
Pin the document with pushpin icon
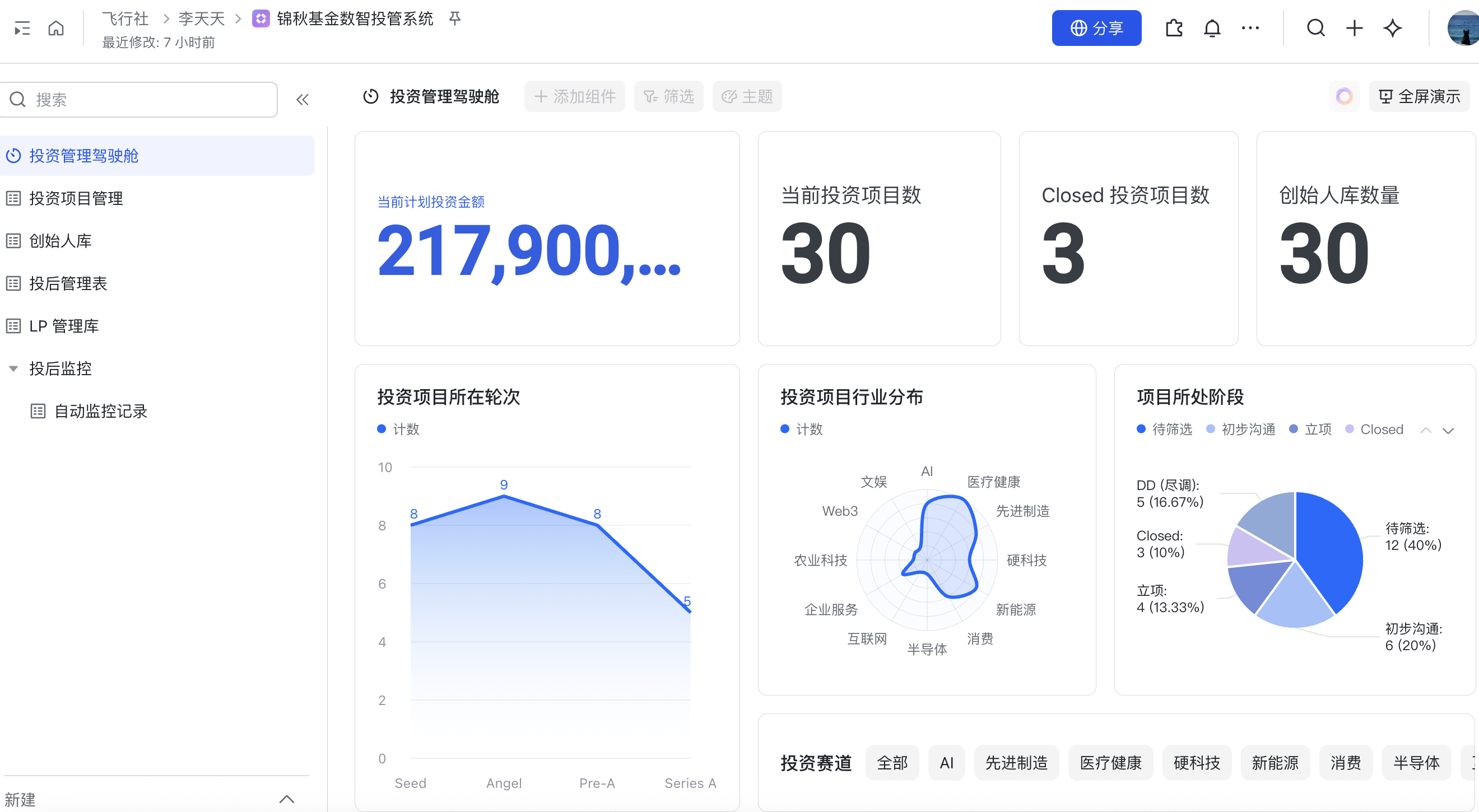coord(455,18)
